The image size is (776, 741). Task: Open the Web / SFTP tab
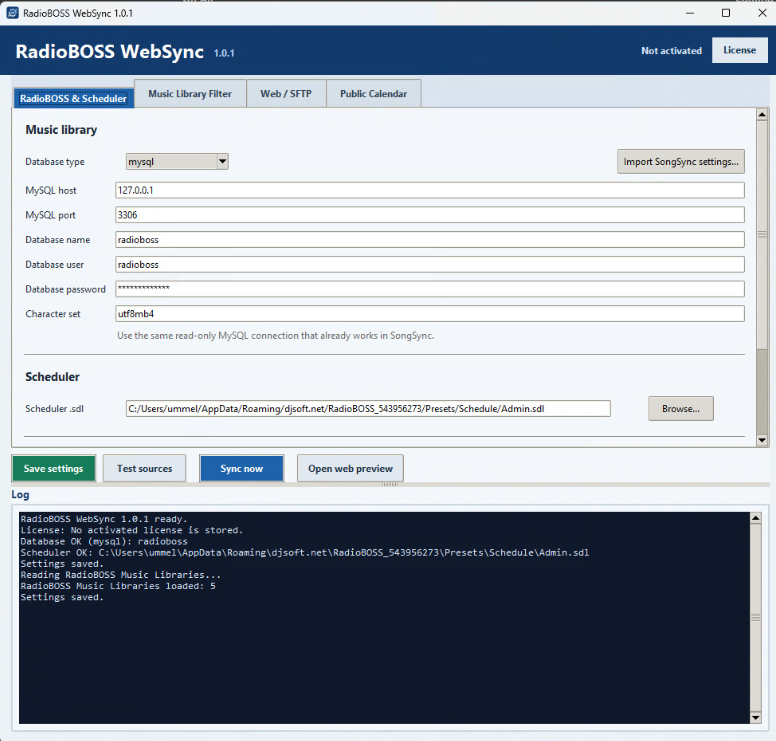tap(286, 94)
